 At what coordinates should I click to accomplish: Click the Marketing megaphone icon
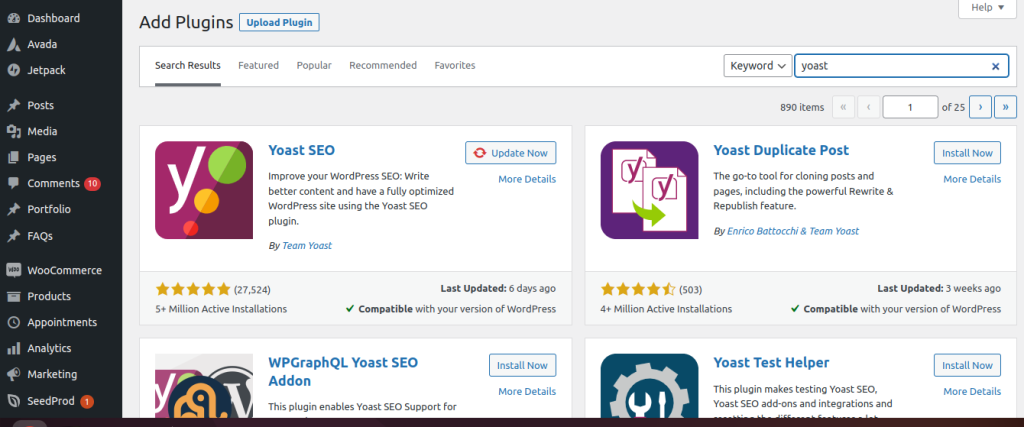pyautogui.click(x=13, y=374)
